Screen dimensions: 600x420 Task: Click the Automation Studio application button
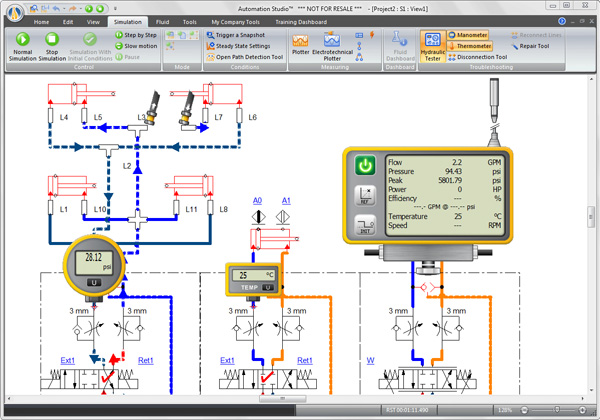tap(15, 13)
